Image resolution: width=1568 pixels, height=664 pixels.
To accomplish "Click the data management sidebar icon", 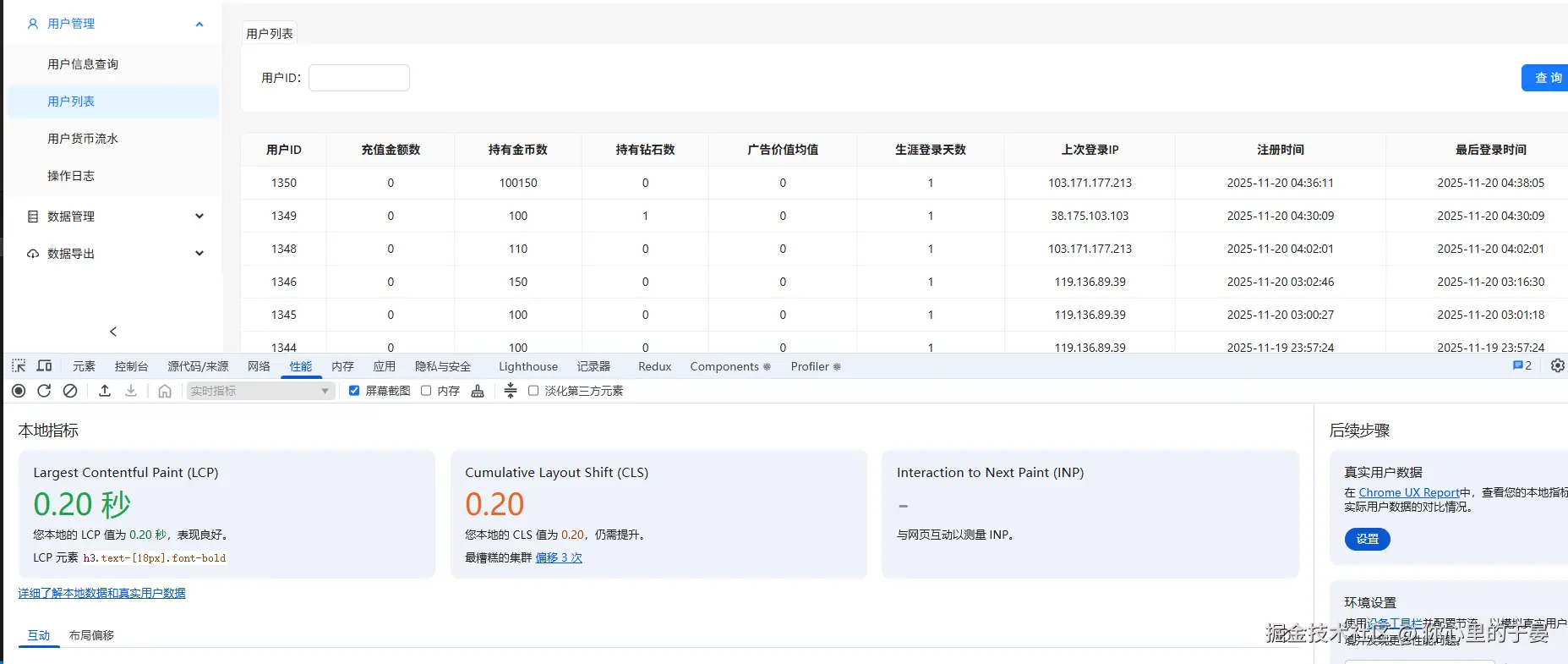I will point(33,217).
